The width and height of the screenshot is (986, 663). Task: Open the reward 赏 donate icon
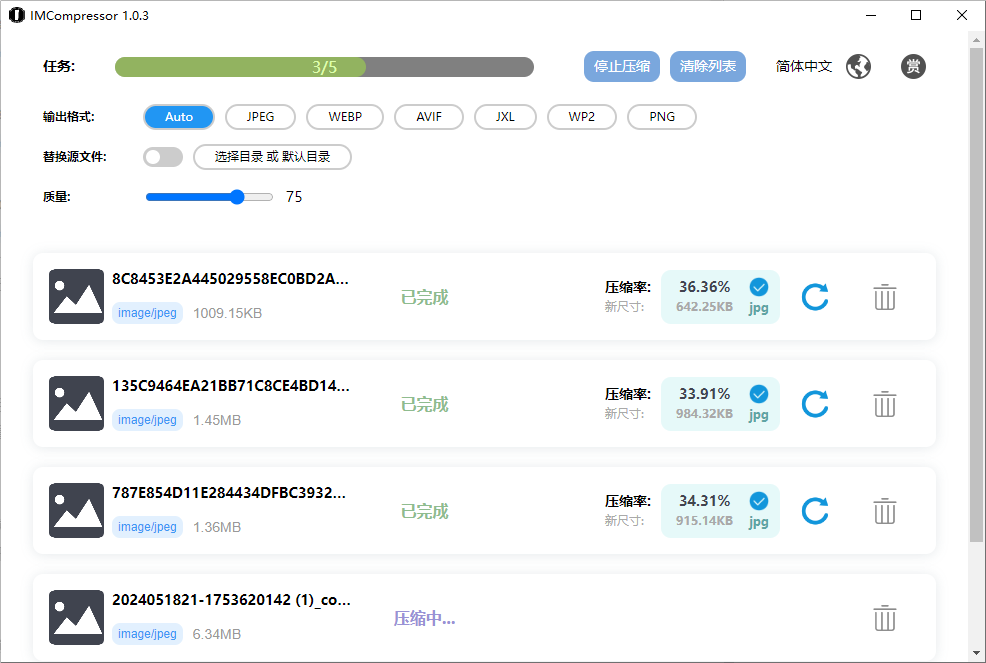coord(912,67)
